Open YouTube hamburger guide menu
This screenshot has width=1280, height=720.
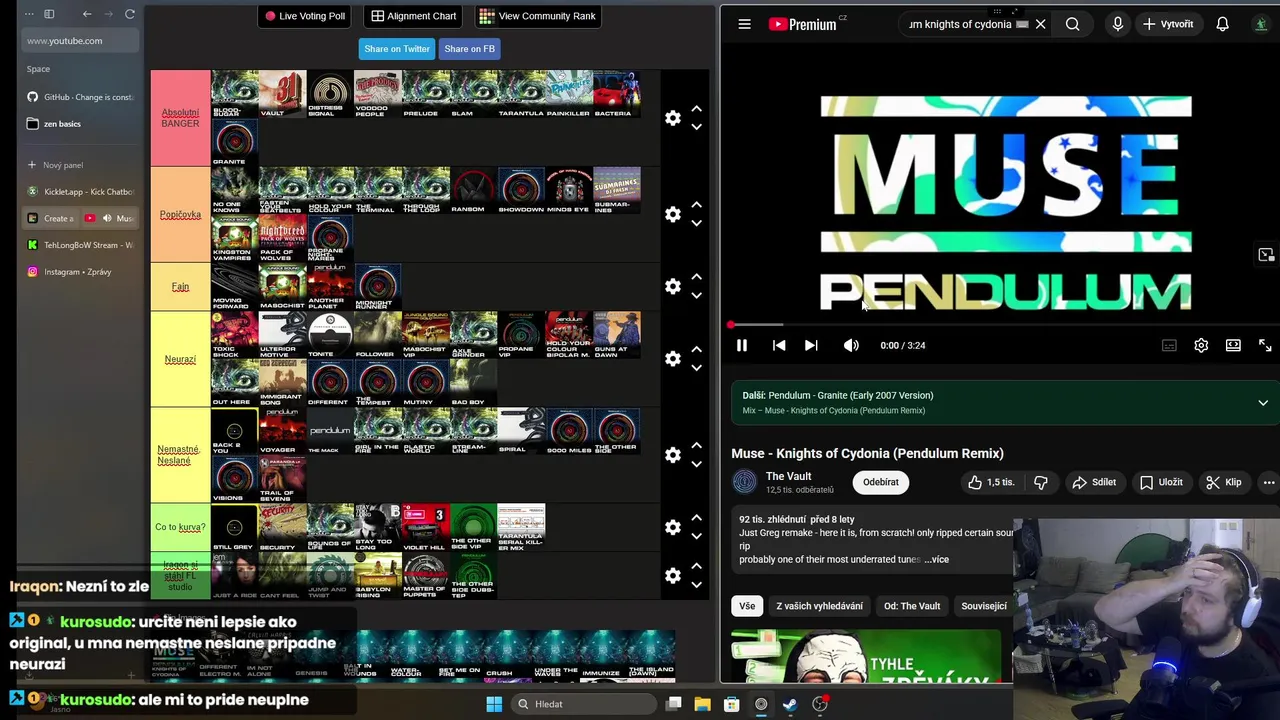(744, 24)
